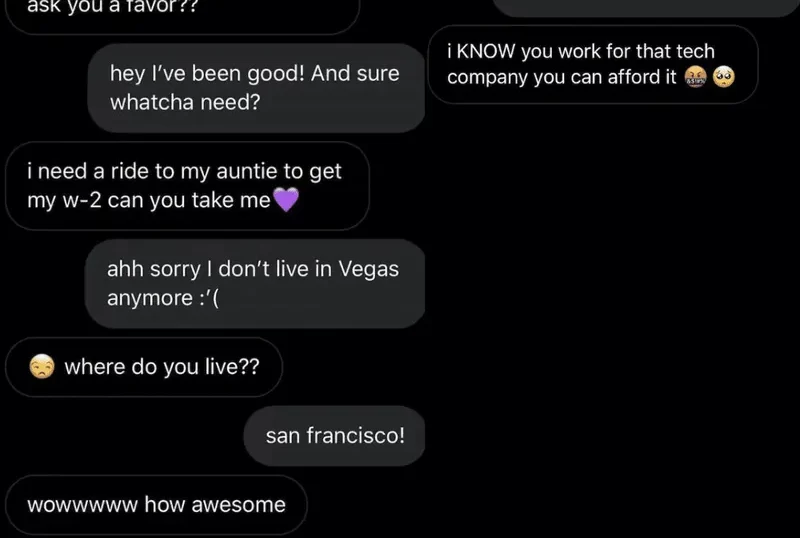The image size is (800, 538).
Task: Select the "wowwwww how awesome" message
Action: click(x=155, y=505)
